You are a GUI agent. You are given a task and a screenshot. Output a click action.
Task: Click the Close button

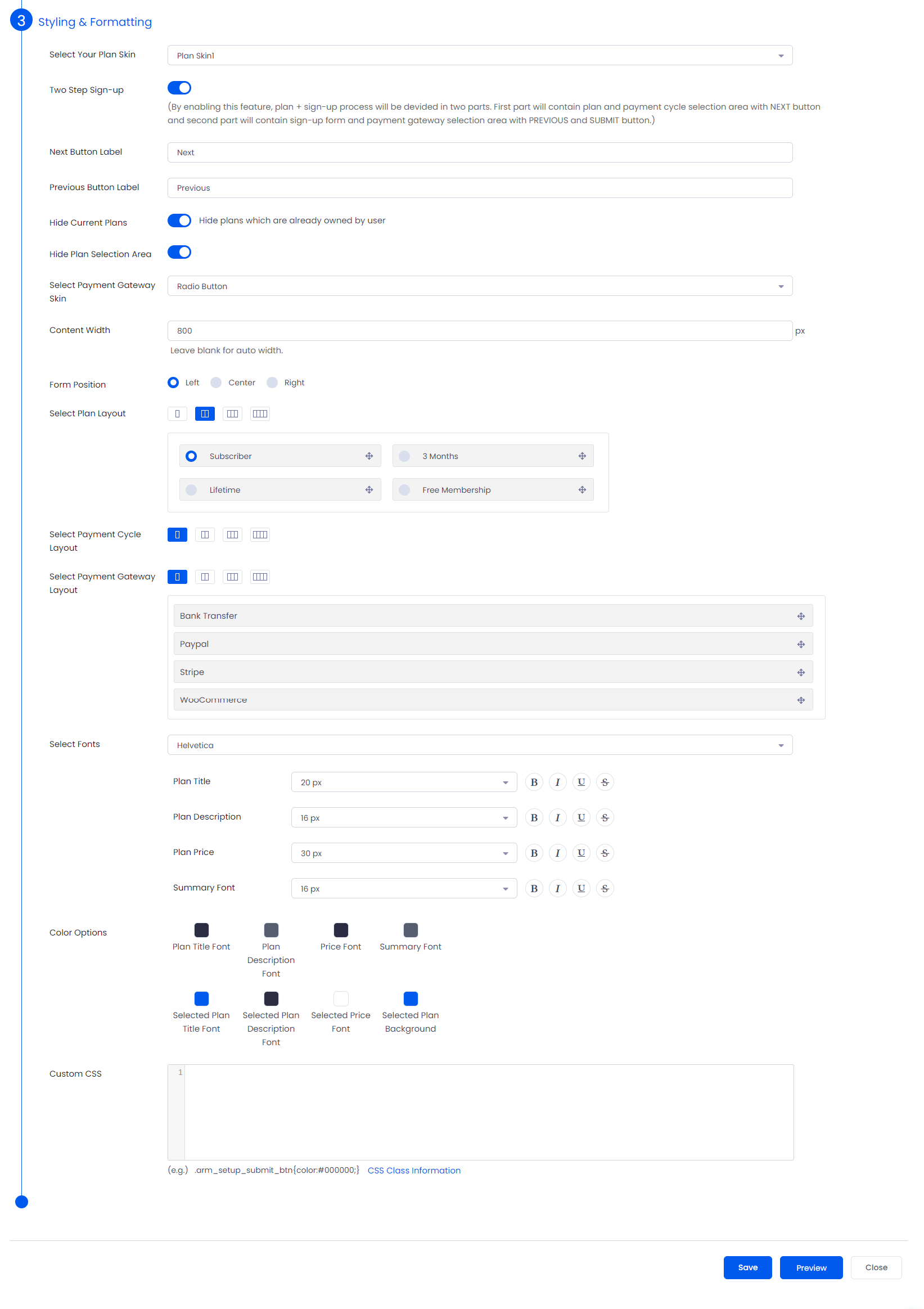(x=876, y=1267)
